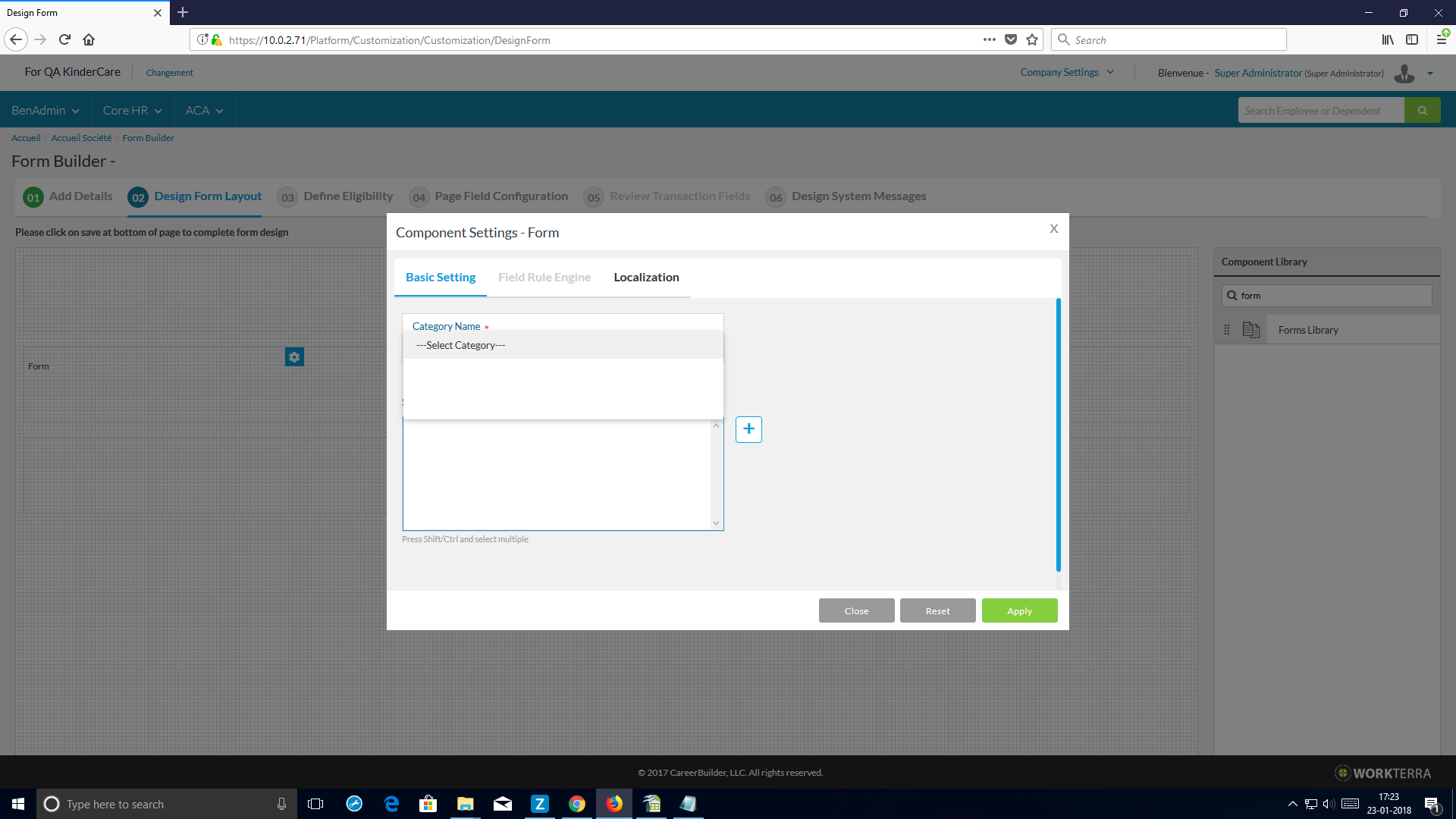Expand the Core HR menu
The image size is (1456, 819).
point(132,111)
